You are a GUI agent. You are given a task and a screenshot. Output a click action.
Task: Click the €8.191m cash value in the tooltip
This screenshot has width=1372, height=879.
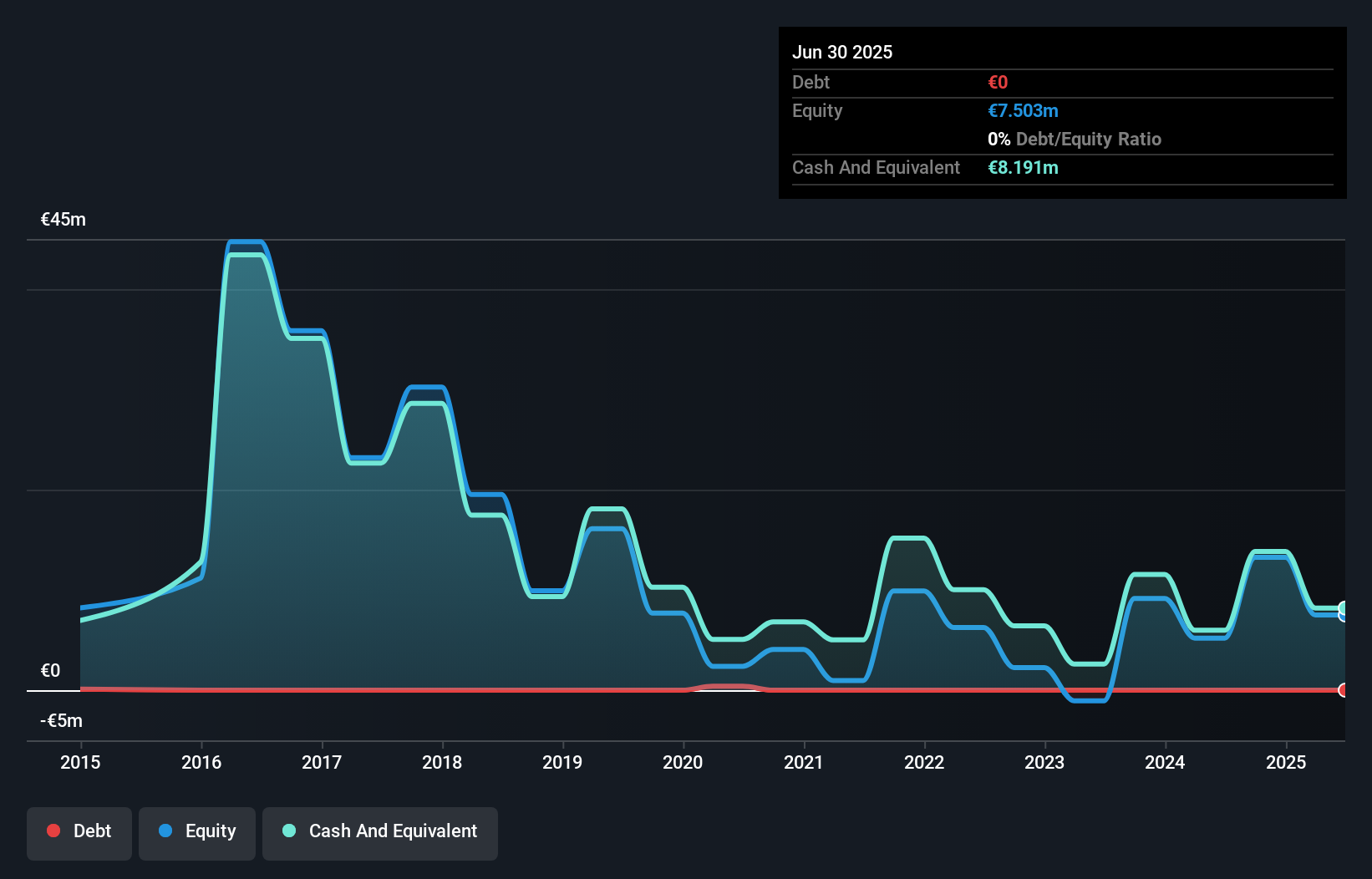pyautogui.click(x=1023, y=167)
